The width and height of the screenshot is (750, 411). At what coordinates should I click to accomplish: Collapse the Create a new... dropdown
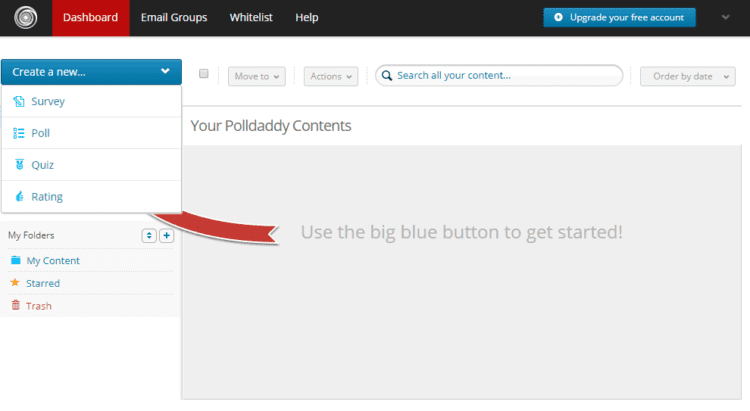tap(91, 72)
